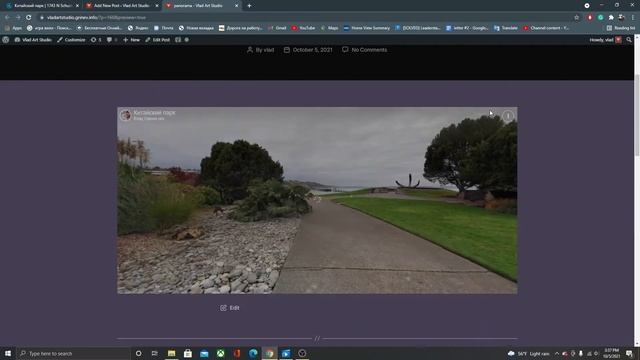
Task: Open the Office app from taskbar
Action: coord(237,353)
